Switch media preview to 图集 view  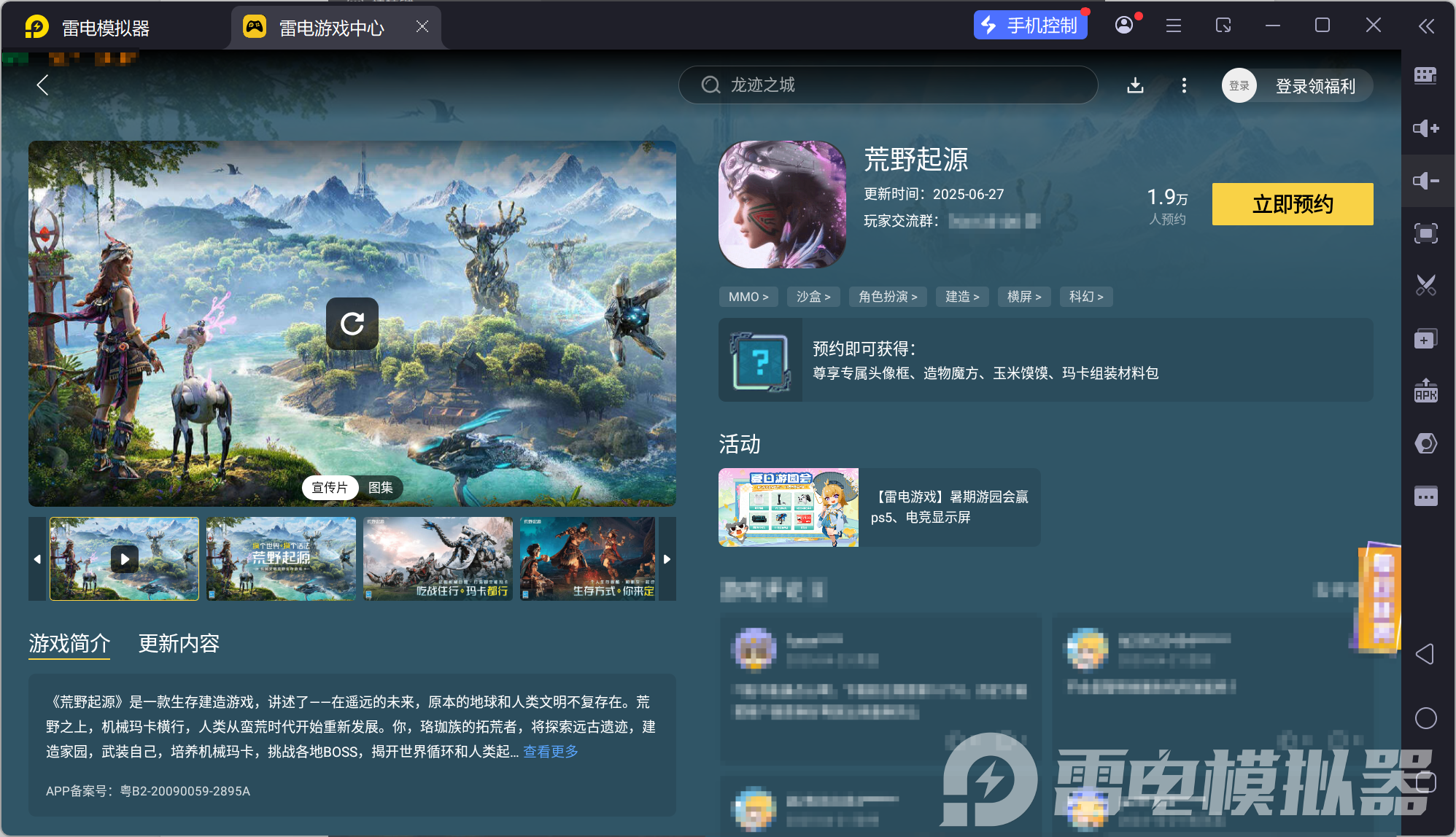pos(382,487)
